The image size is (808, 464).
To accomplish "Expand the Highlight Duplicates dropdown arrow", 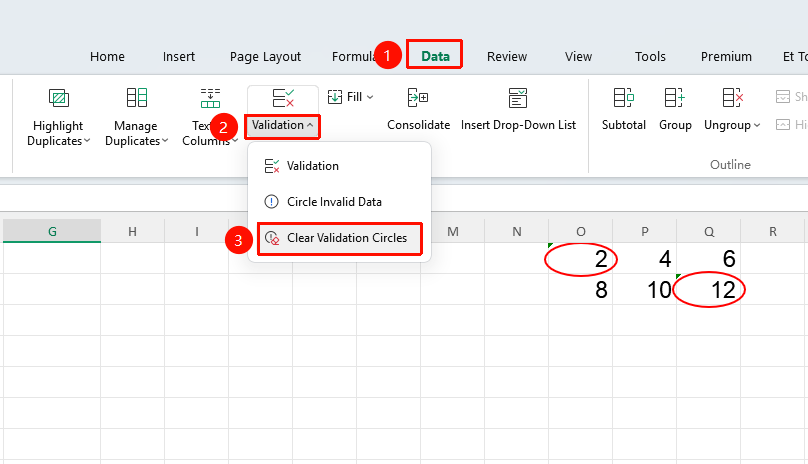I will 87,141.
